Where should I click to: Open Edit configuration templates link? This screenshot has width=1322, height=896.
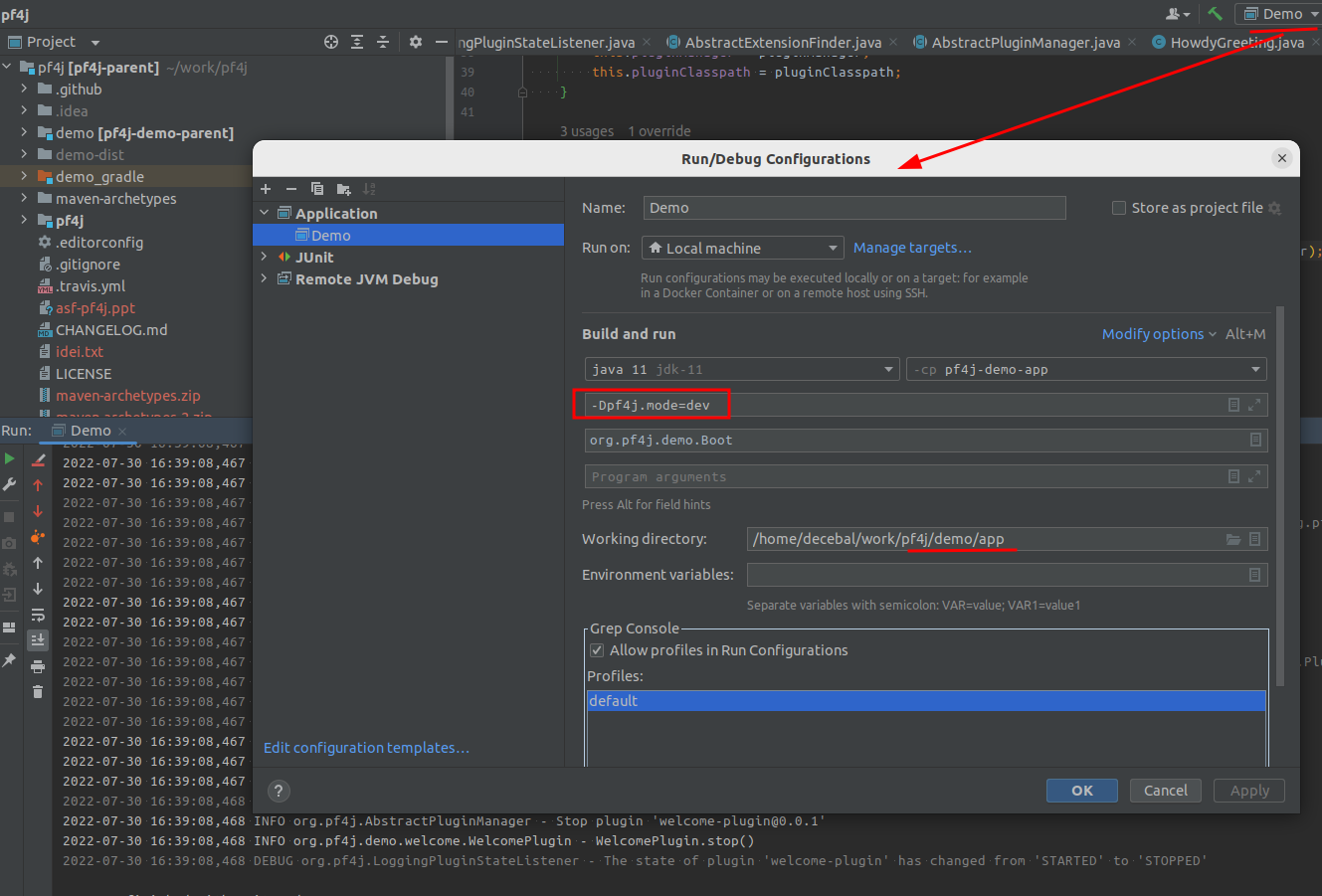(366, 748)
